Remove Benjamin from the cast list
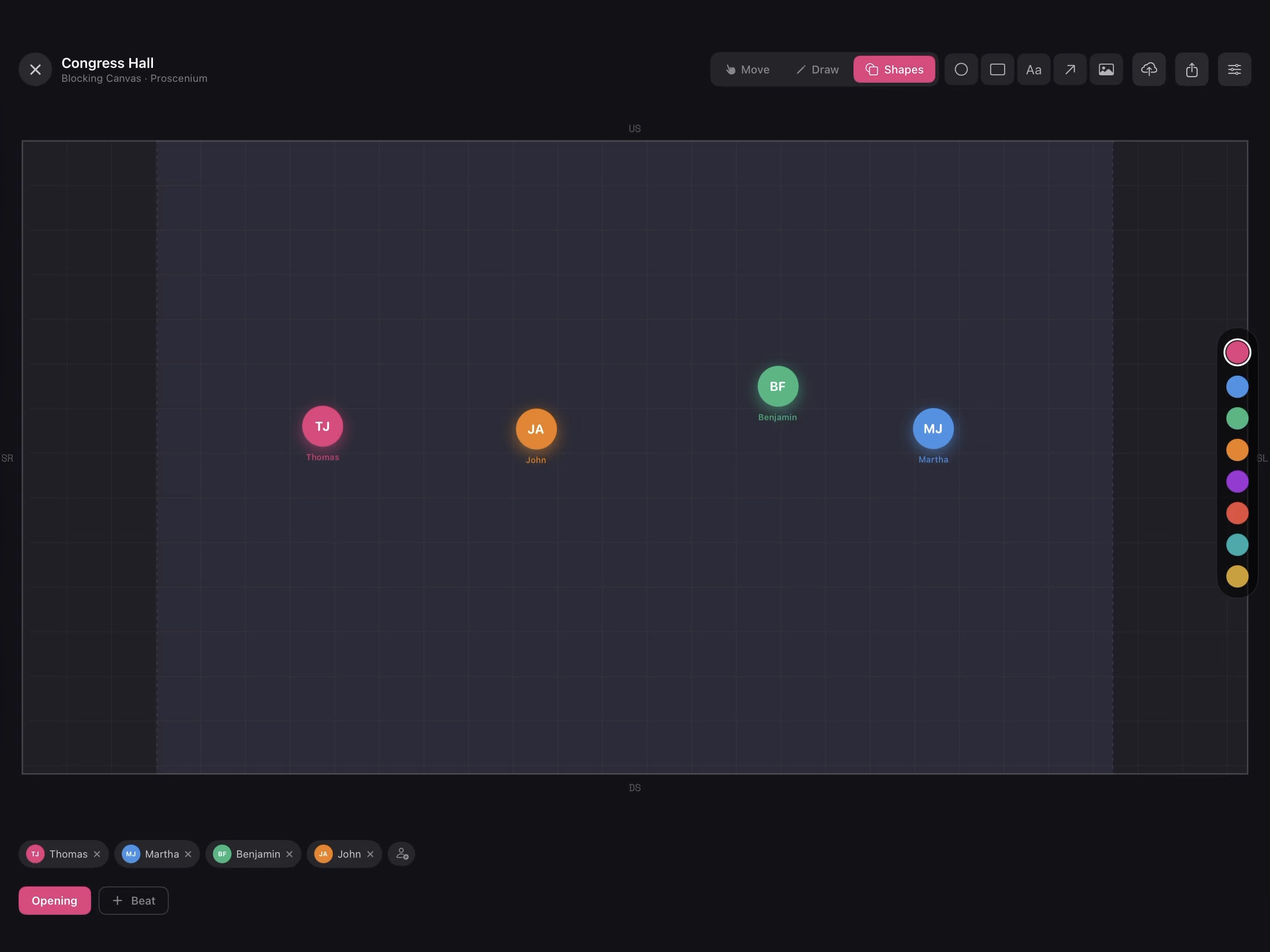 pyautogui.click(x=289, y=854)
